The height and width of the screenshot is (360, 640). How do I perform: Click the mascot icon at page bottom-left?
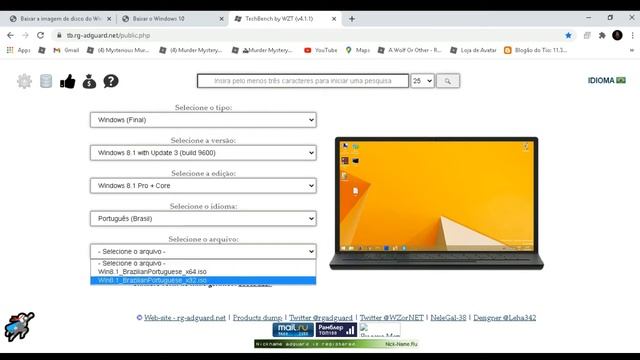(19, 327)
